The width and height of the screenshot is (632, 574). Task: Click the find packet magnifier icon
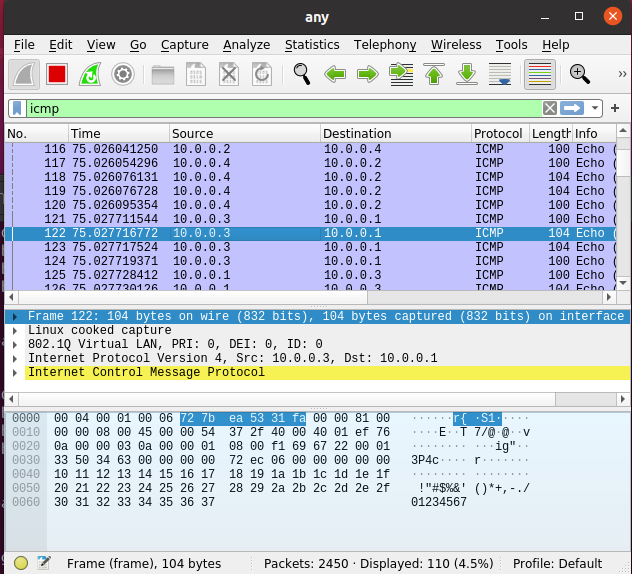[301, 74]
